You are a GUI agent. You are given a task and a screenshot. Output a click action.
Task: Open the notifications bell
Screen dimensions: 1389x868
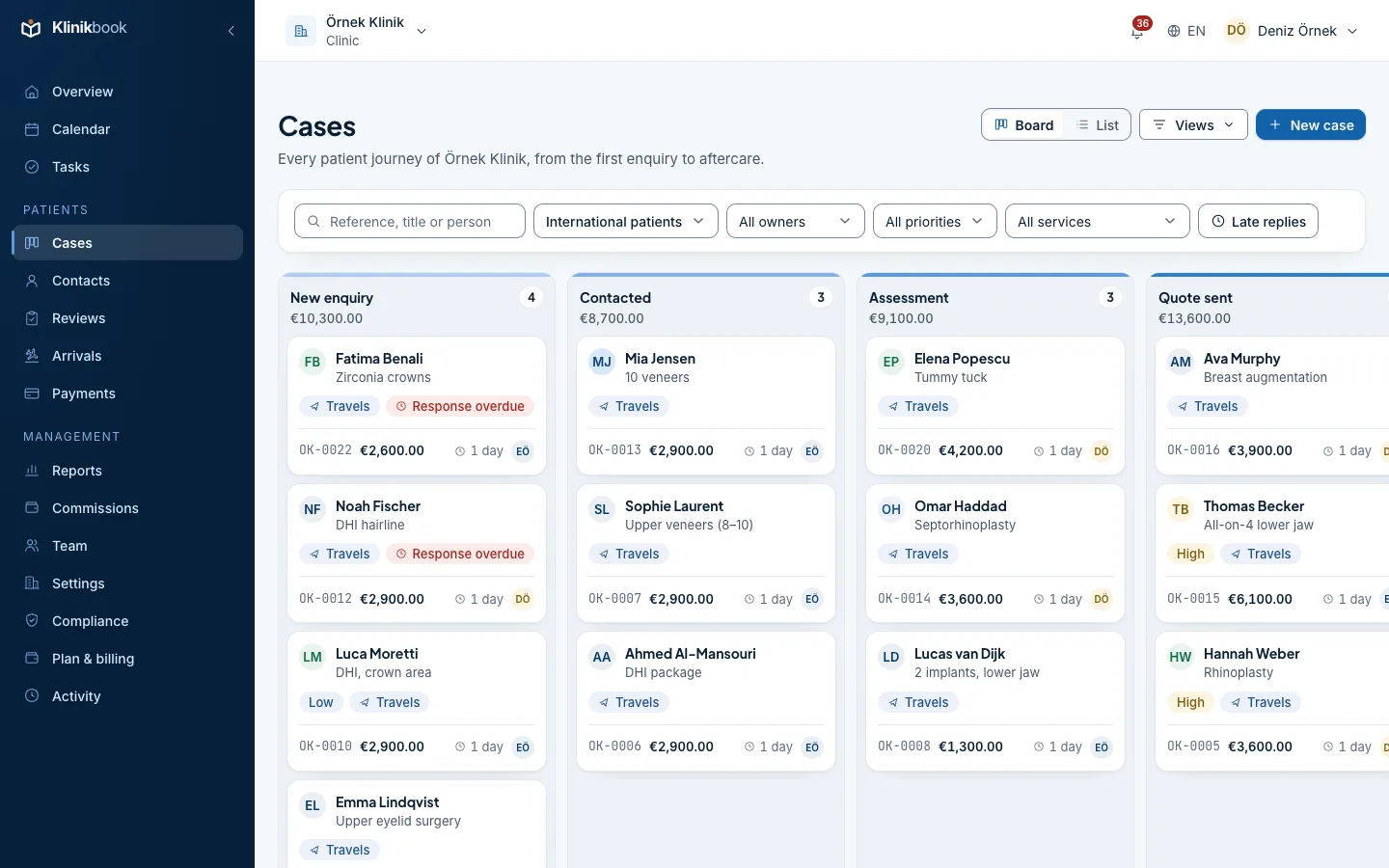point(1137,31)
